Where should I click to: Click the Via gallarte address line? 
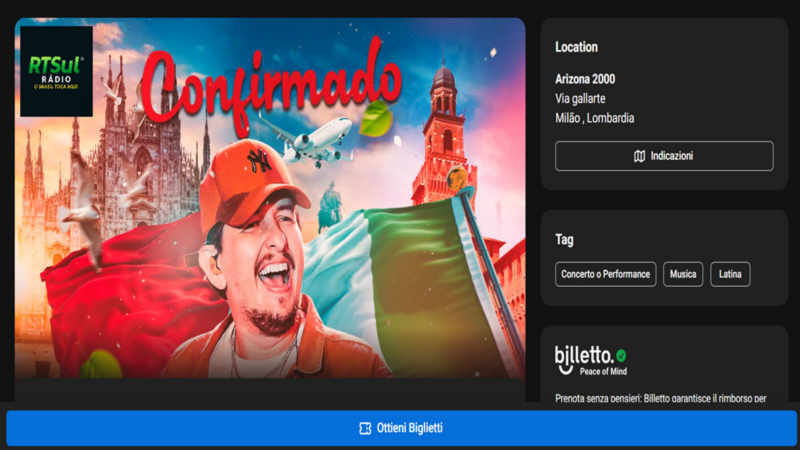pyautogui.click(x=580, y=98)
